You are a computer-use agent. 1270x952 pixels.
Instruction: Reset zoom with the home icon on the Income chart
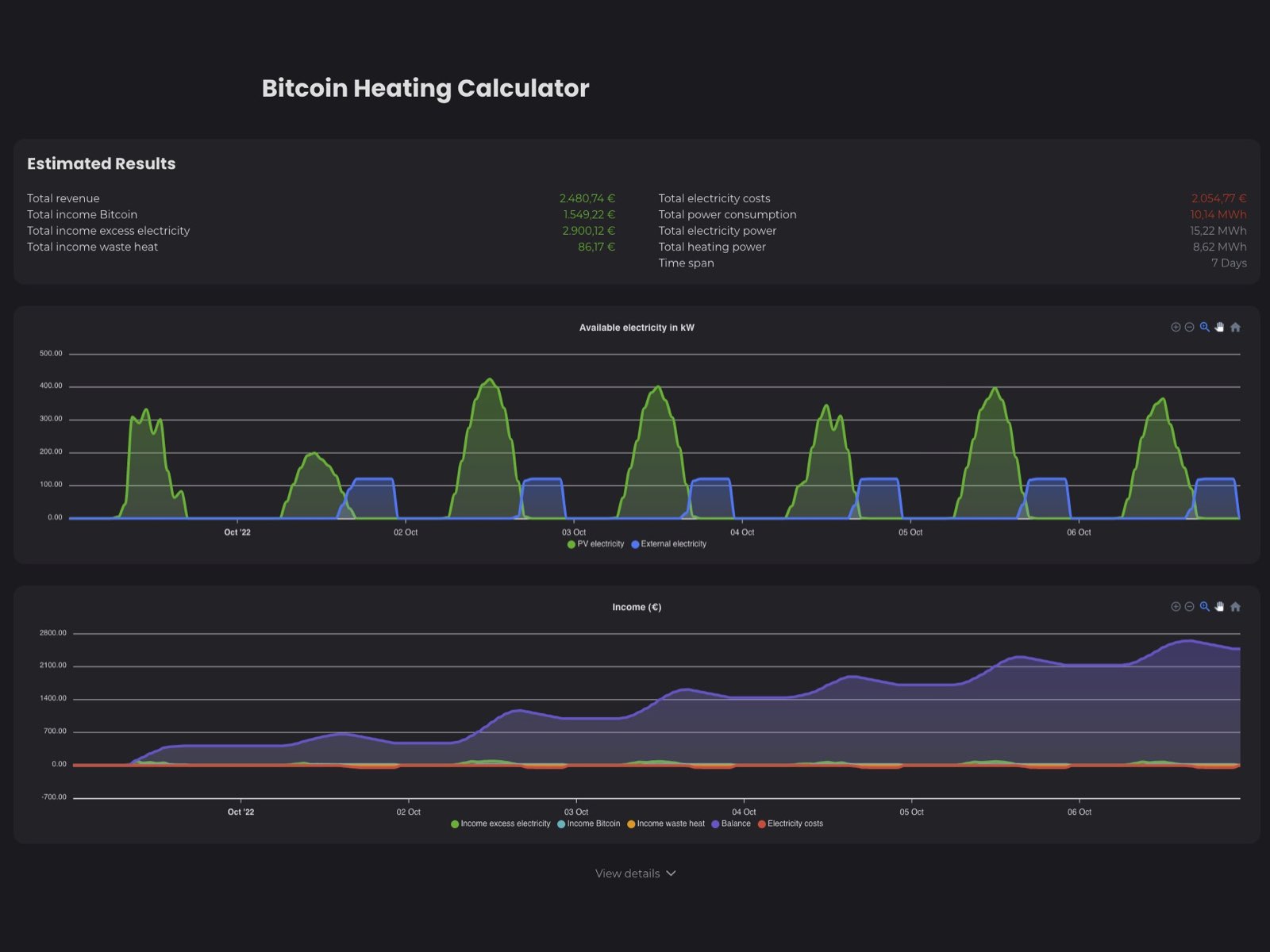[1235, 606]
